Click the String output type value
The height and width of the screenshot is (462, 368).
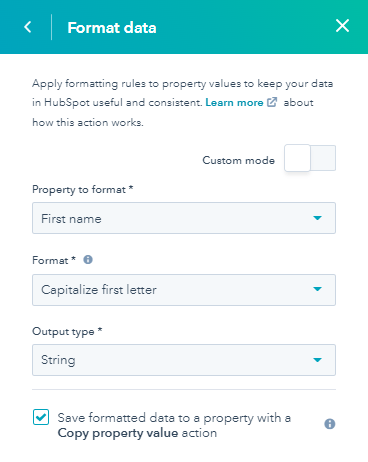coord(58,360)
